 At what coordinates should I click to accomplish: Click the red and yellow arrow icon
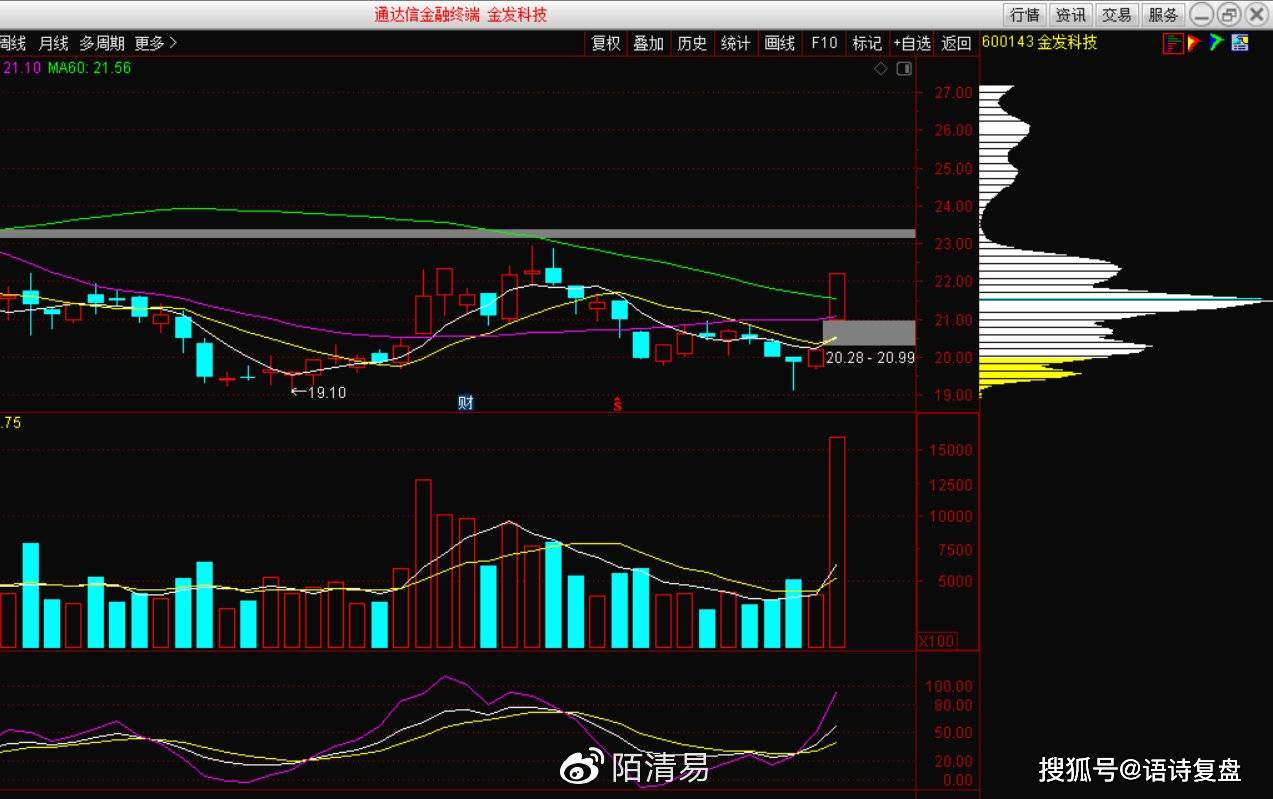(1194, 43)
